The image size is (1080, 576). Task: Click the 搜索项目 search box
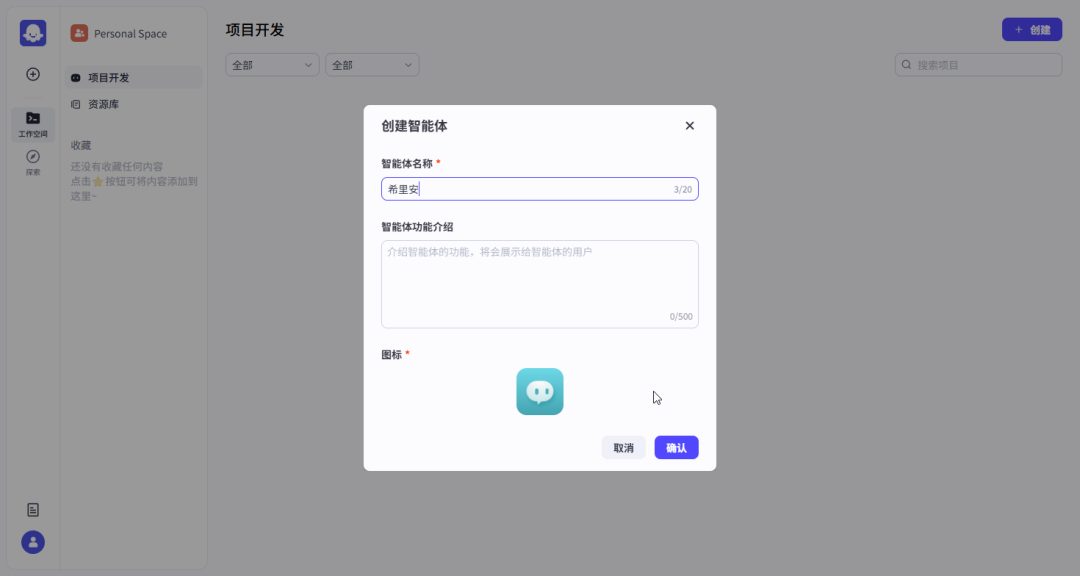[x=985, y=65]
